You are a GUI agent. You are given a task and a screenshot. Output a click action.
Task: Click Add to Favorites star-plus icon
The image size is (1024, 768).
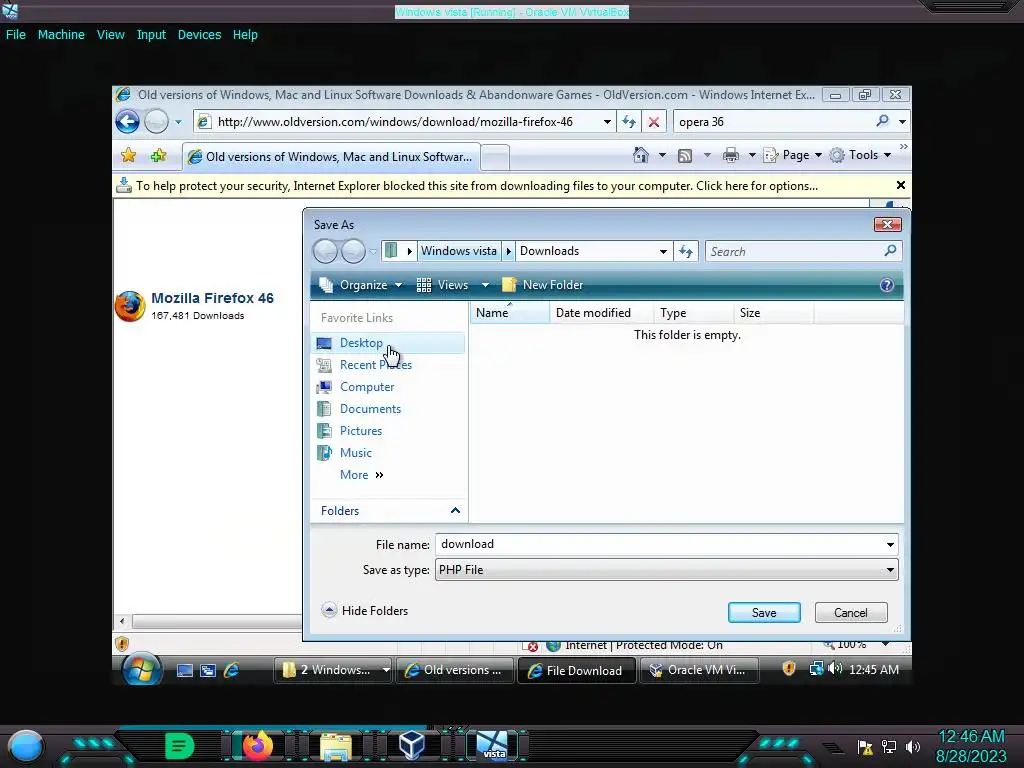(x=158, y=155)
